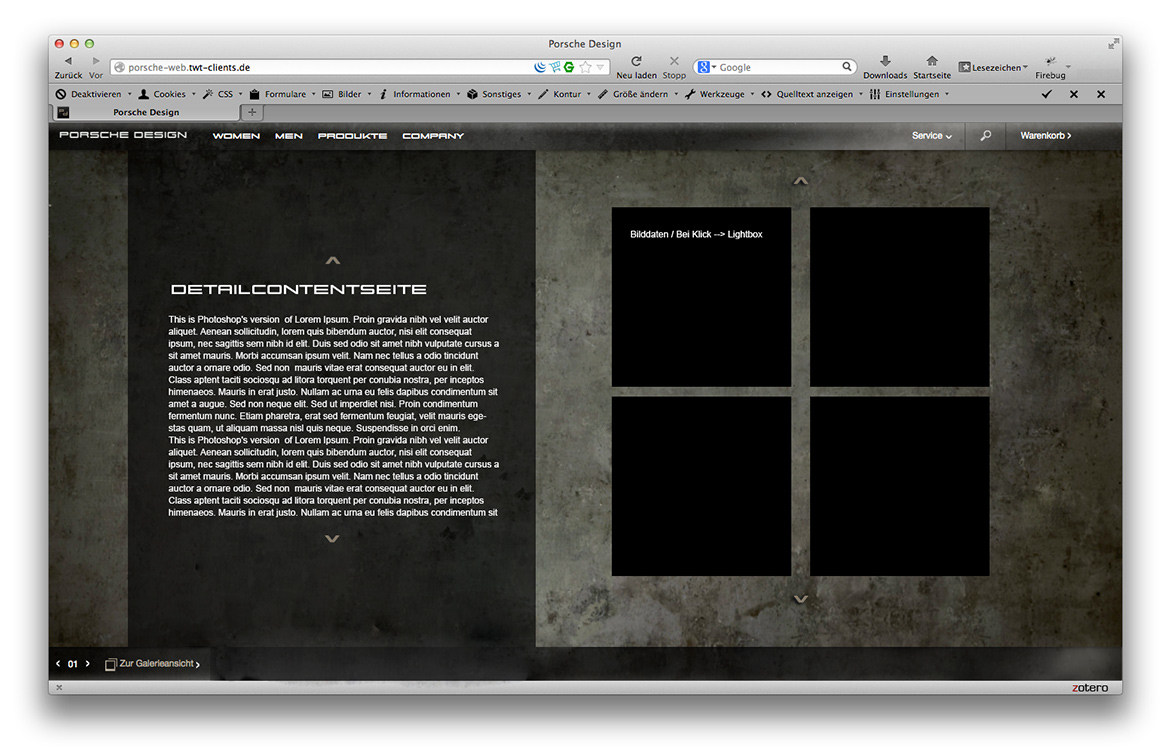Click the Downloads toolbar icon
Image resolution: width=1170 pixels, height=750 pixels.
pyautogui.click(x=885, y=62)
